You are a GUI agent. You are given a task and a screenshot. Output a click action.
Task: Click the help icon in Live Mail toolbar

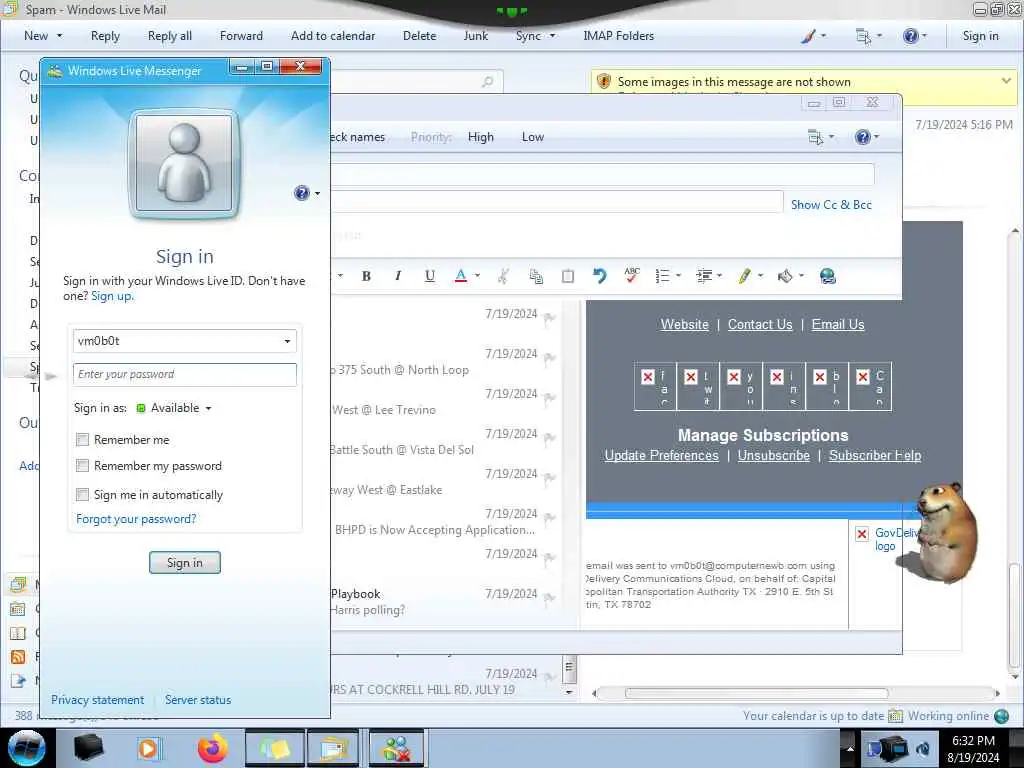click(910, 37)
